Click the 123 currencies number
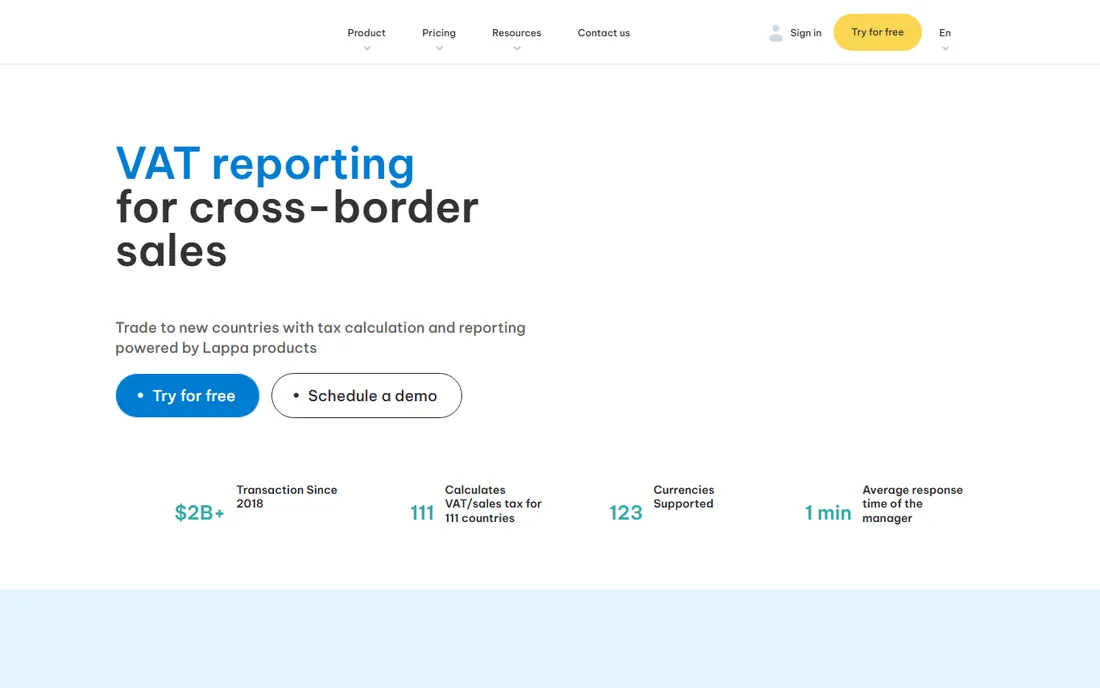 [x=625, y=513]
